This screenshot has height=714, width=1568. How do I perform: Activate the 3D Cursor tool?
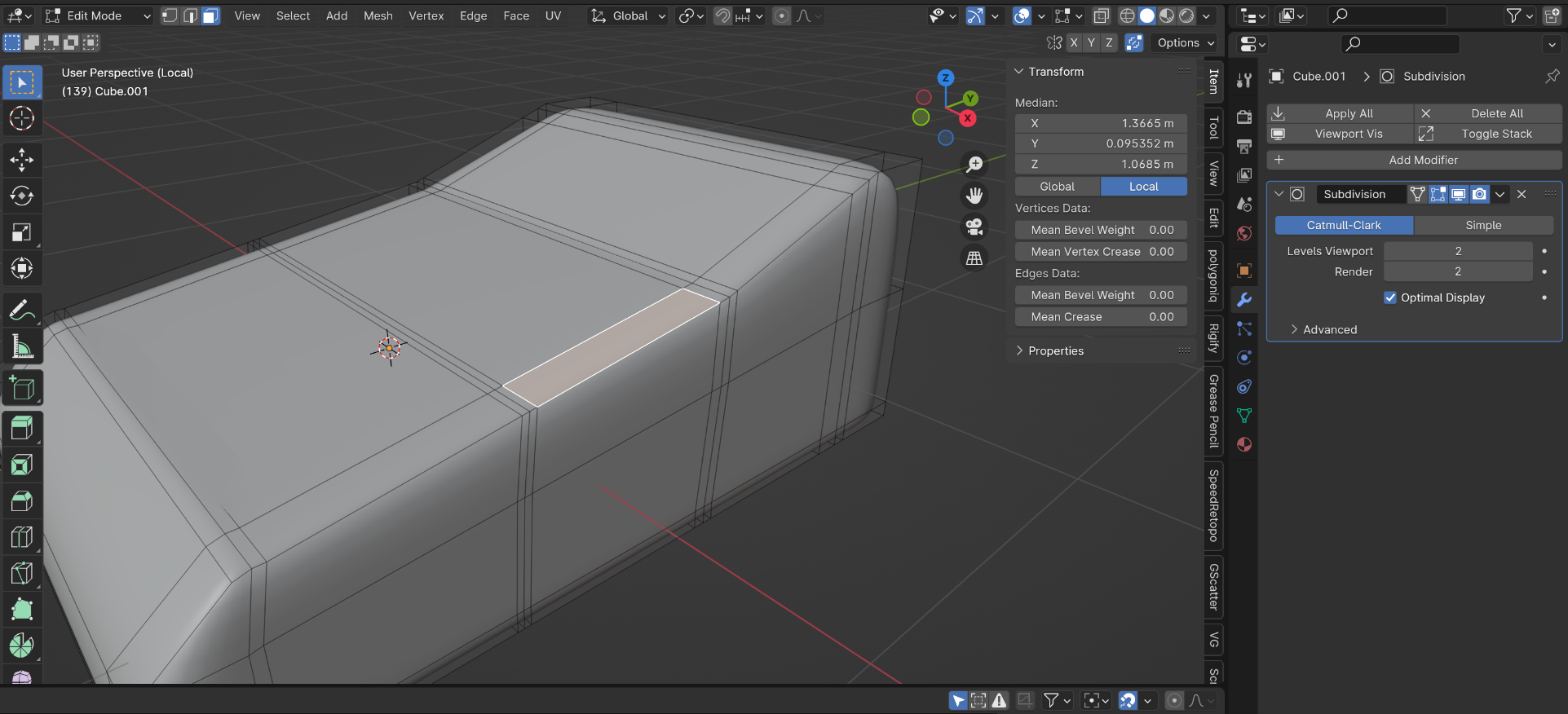[22, 118]
